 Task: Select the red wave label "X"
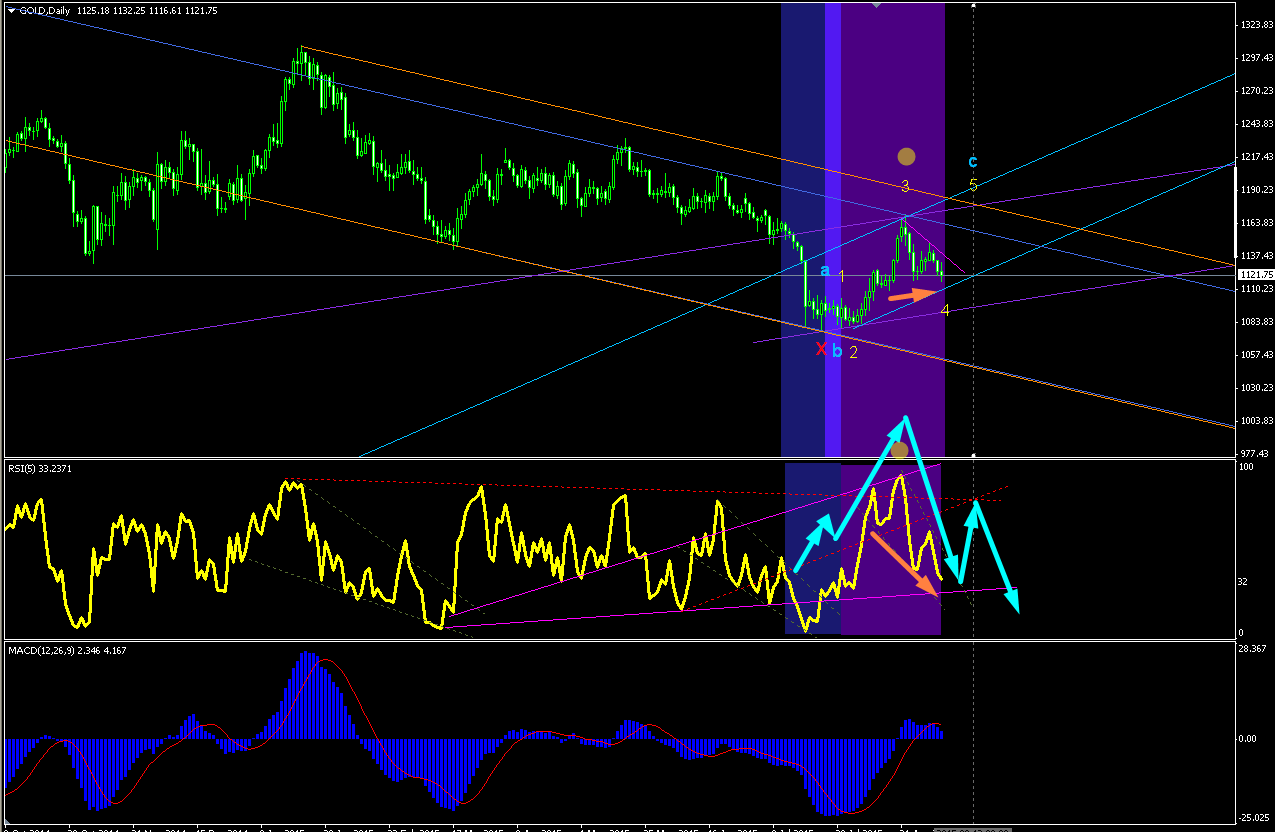(x=821, y=349)
